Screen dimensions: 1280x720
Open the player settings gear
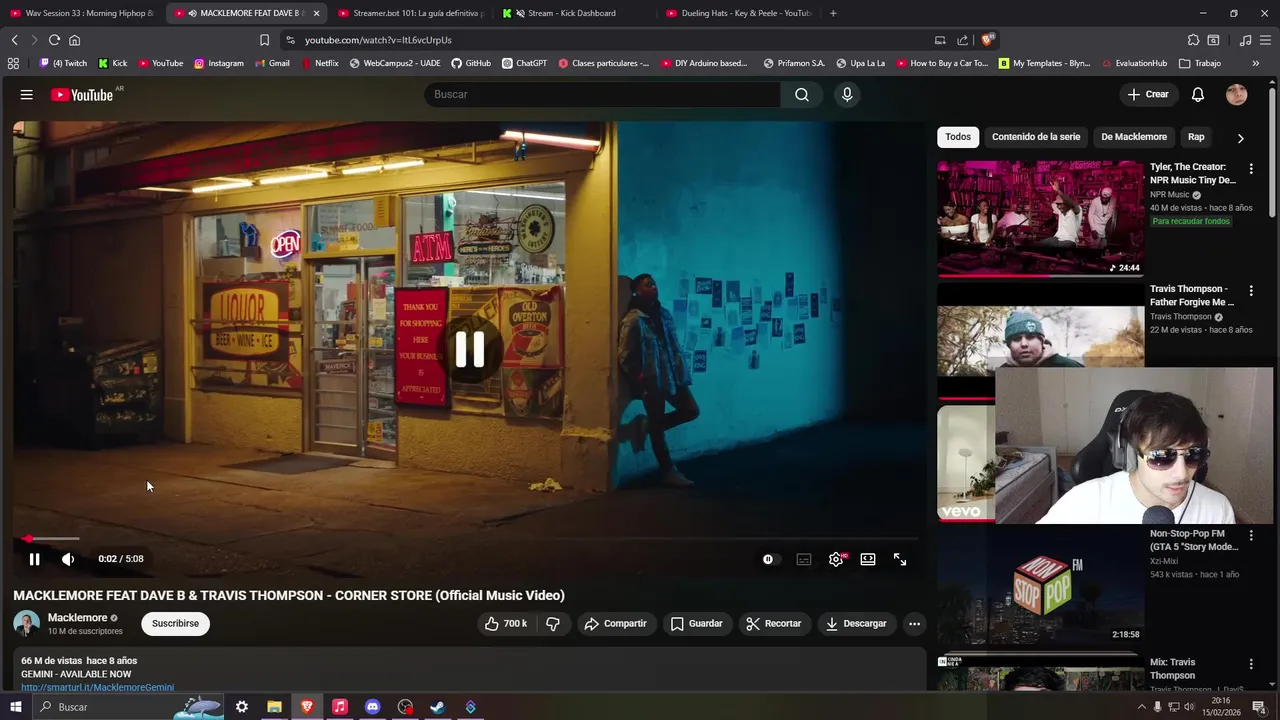point(836,559)
